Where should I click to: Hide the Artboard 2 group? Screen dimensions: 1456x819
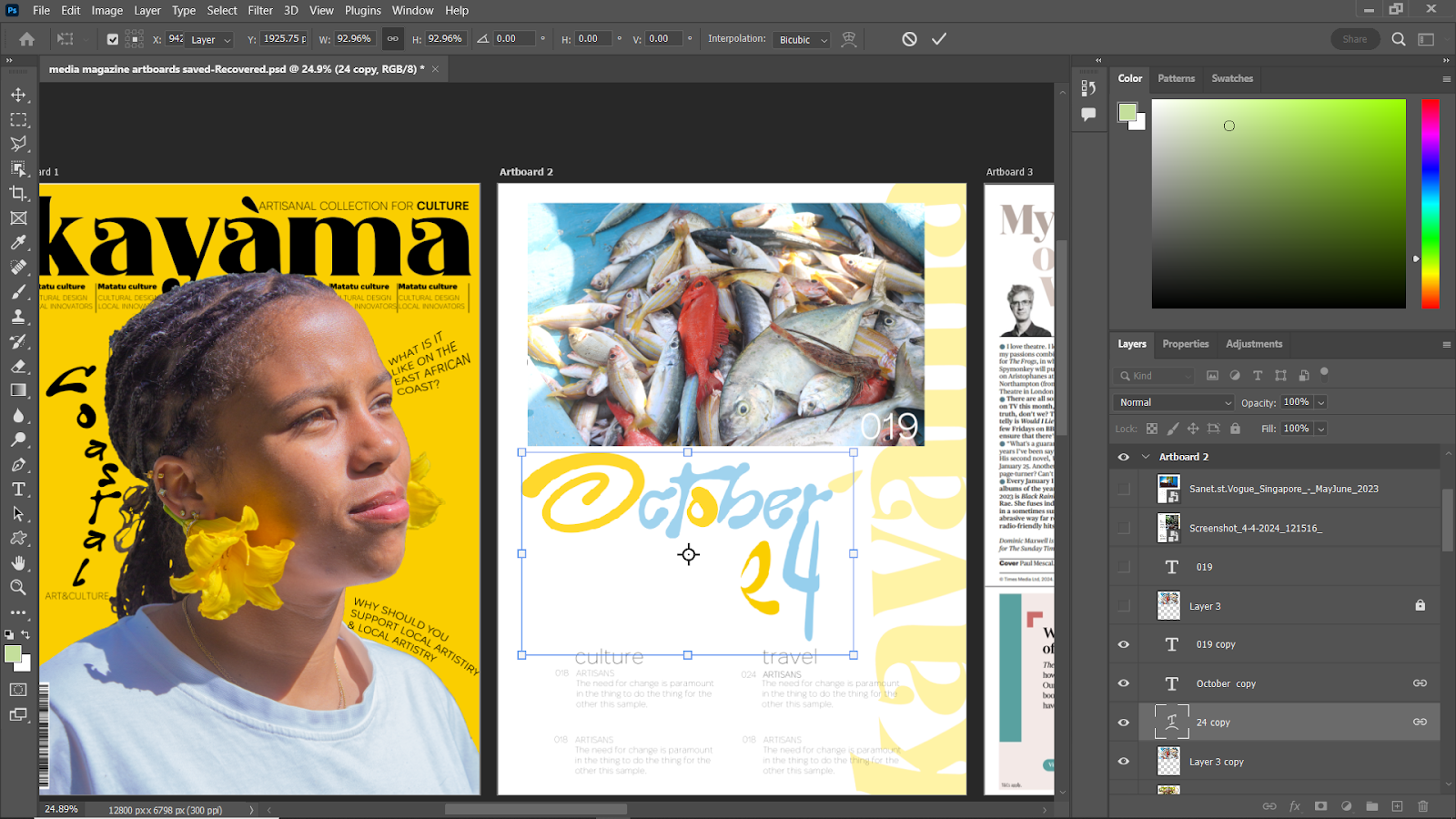point(1124,457)
